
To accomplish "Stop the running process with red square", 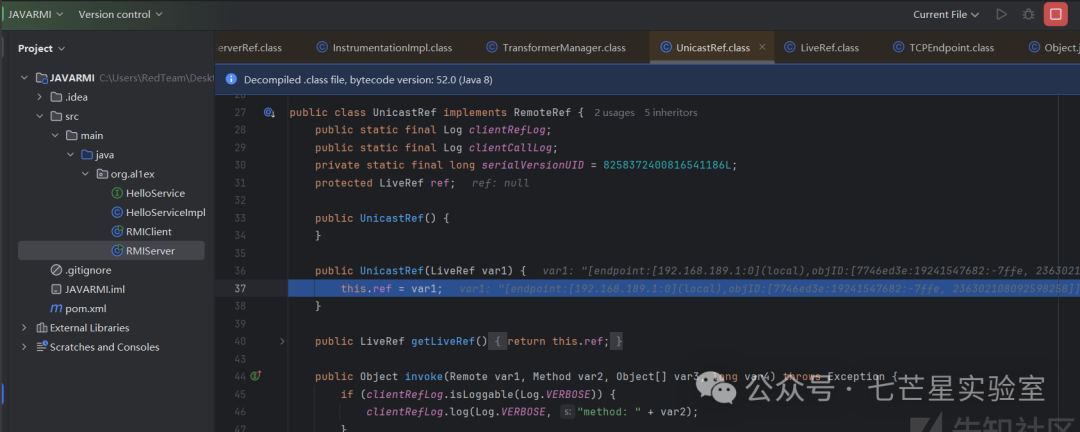I will [1056, 14].
